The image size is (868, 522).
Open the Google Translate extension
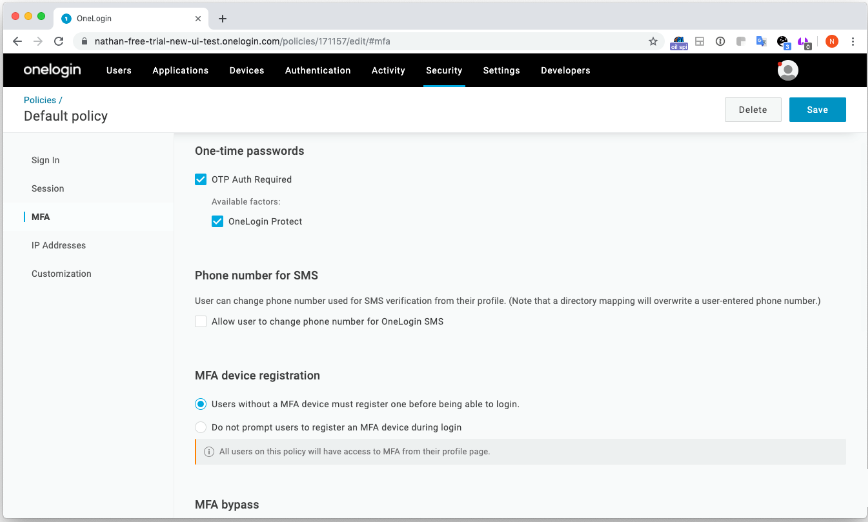[761, 42]
